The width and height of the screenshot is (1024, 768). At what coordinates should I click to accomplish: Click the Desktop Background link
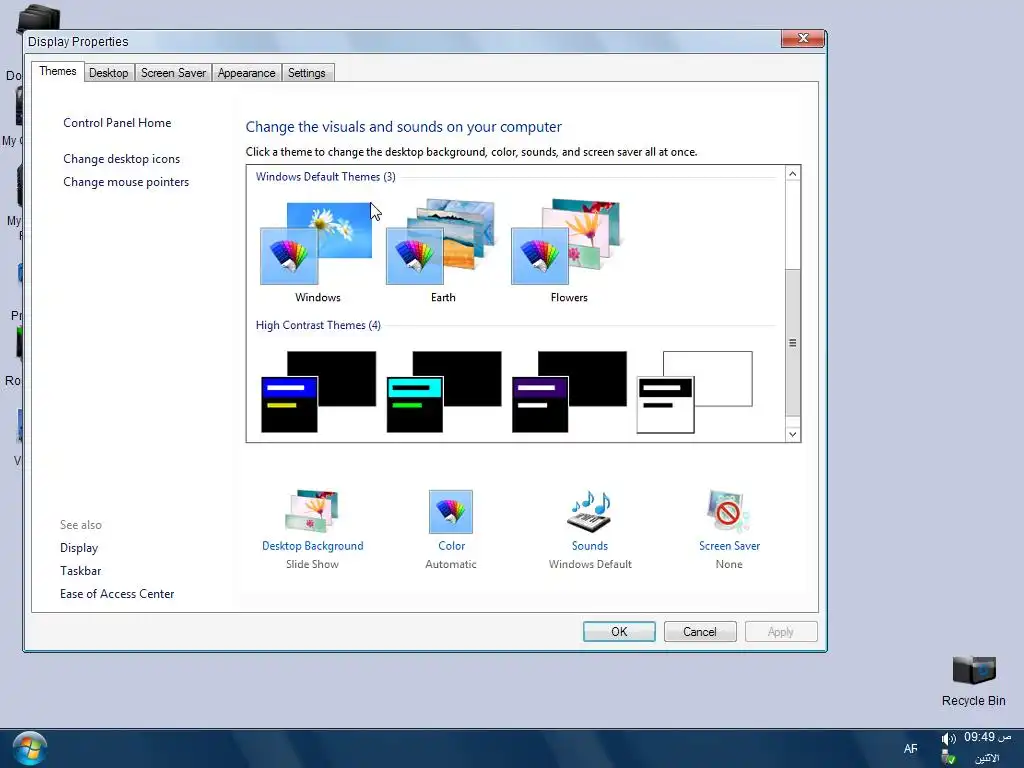pos(313,546)
